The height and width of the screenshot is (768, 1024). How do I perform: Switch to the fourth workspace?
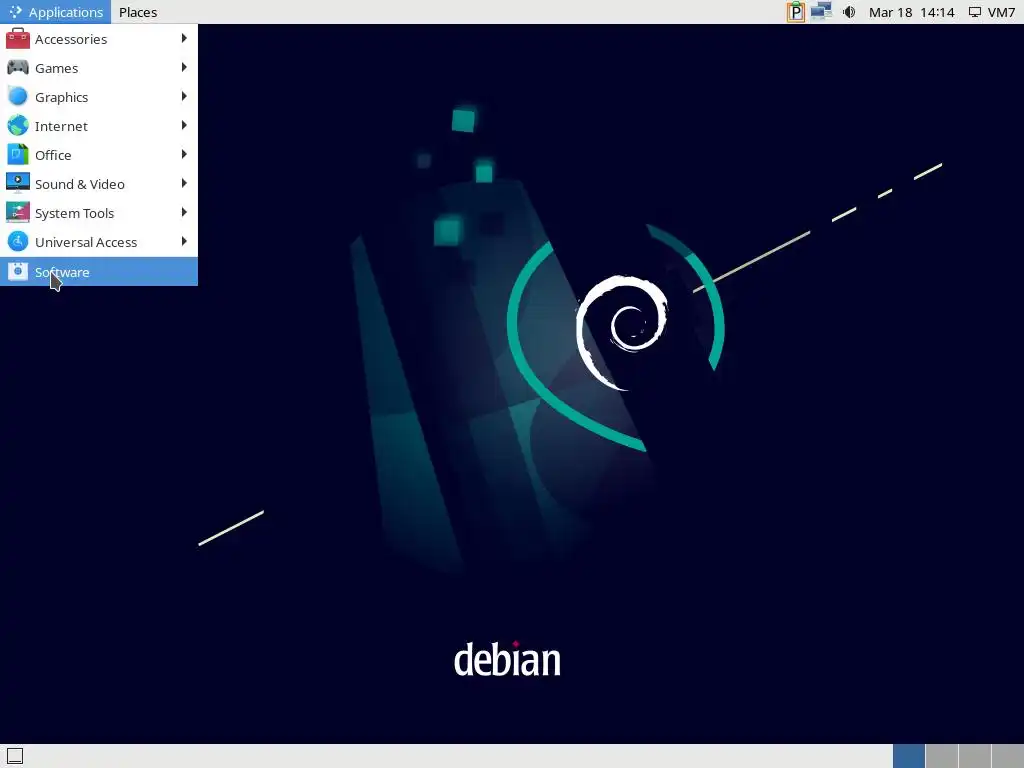click(x=1007, y=756)
